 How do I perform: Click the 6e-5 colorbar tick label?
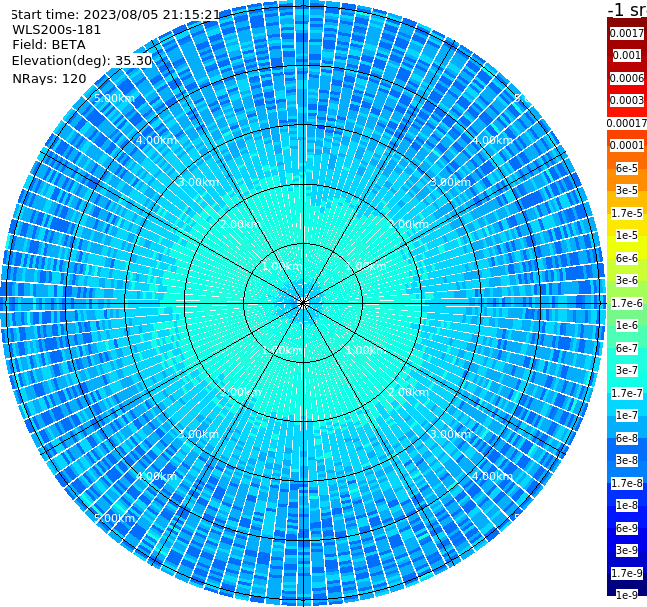coord(627,168)
